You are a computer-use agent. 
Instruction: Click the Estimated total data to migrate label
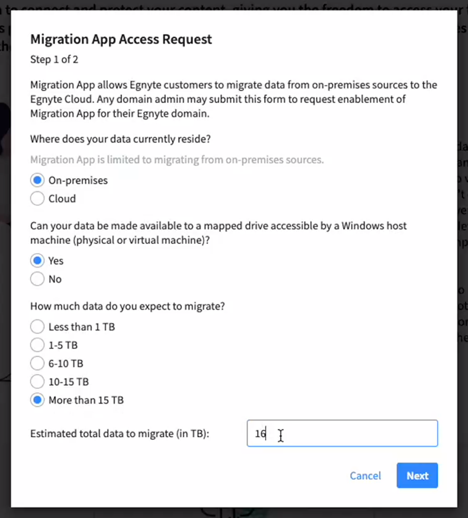(120, 434)
